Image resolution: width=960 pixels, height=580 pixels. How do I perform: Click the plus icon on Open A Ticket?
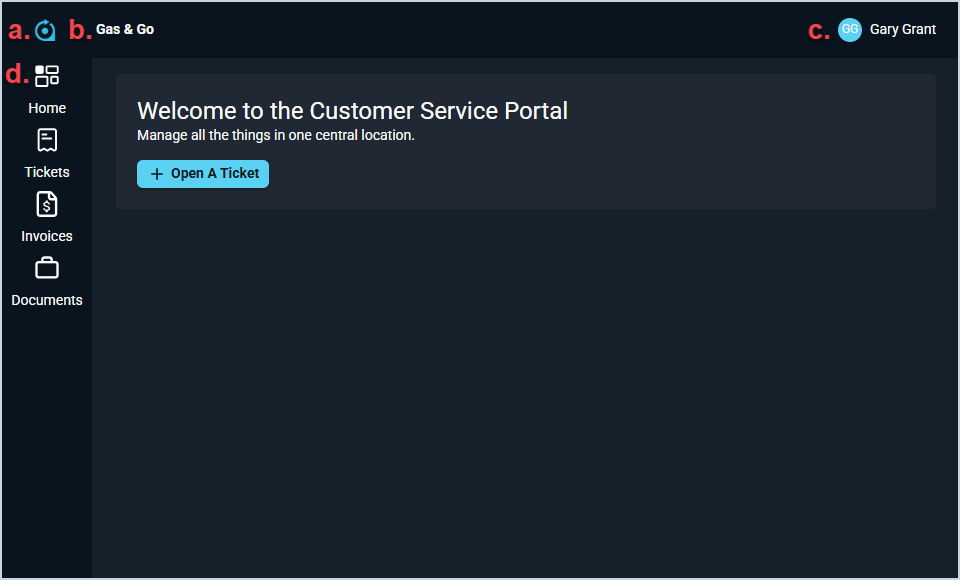click(156, 174)
